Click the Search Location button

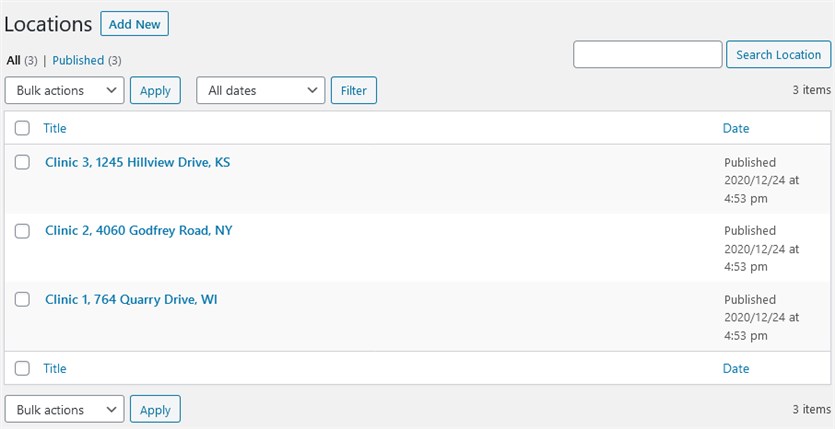778,54
